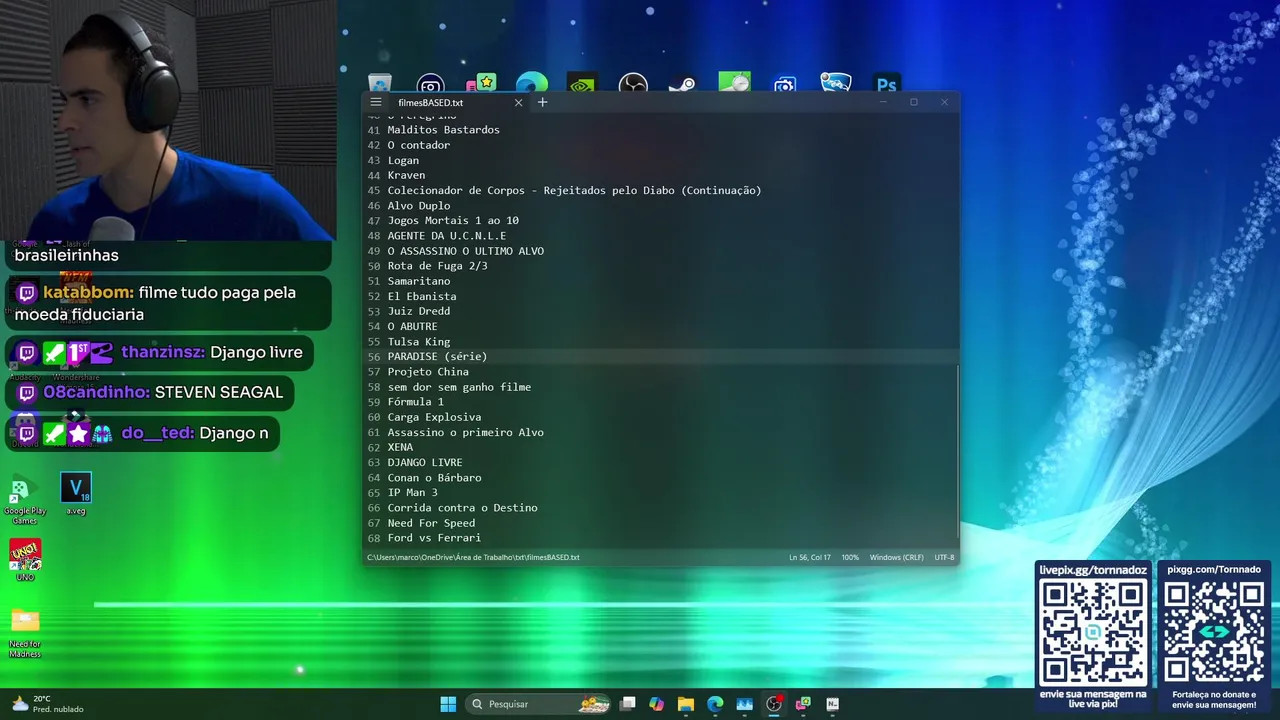Image resolution: width=1280 pixels, height=720 pixels.
Task: Click the file path in the status bar
Action: tap(473, 557)
